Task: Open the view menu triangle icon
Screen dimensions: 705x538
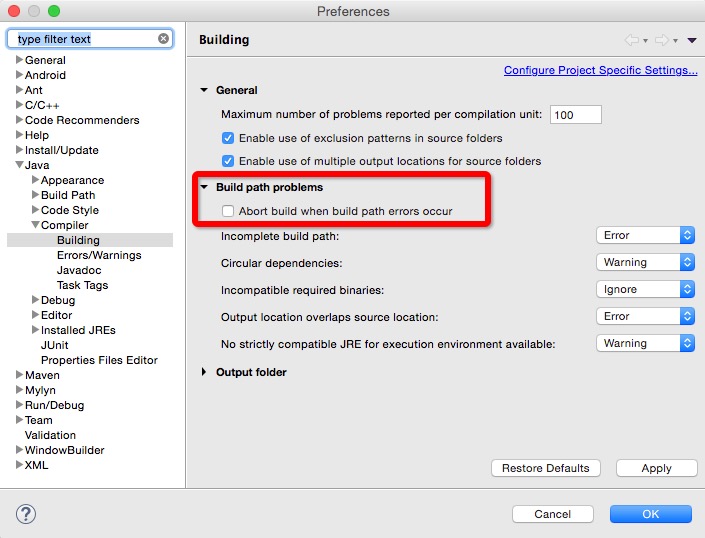Action: tap(692, 40)
